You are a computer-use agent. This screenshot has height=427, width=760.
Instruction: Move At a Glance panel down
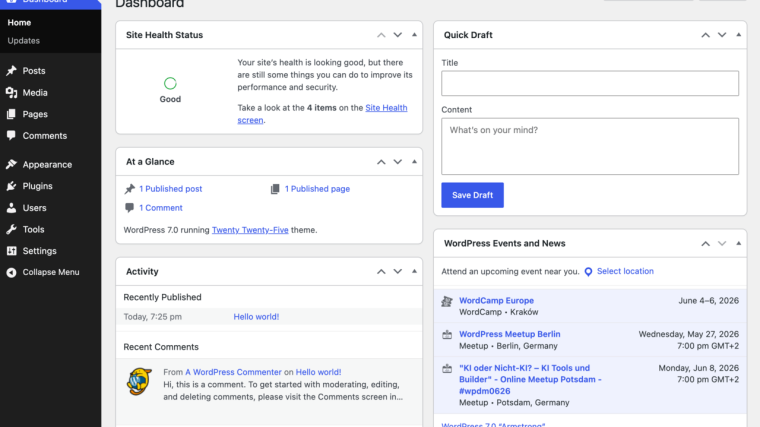point(397,162)
